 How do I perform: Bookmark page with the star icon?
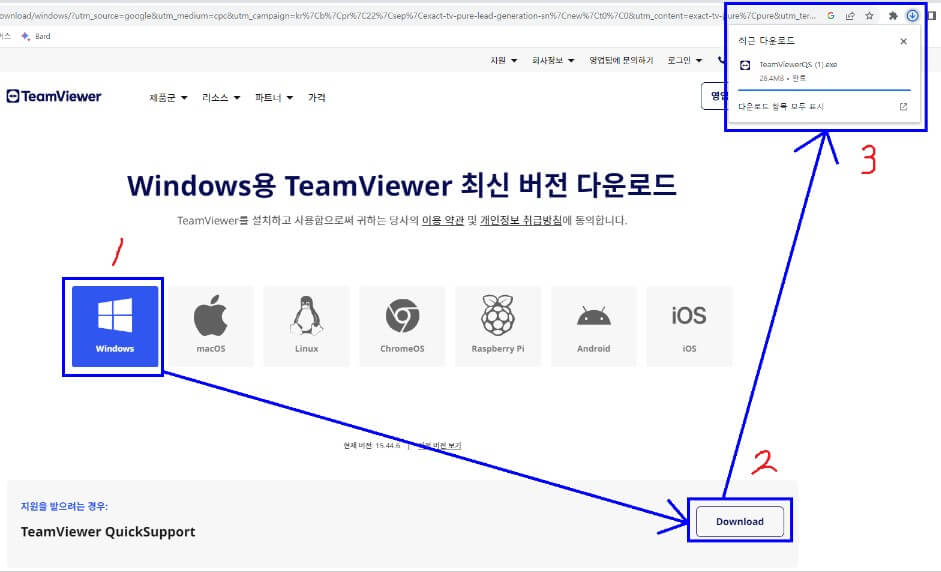point(869,16)
